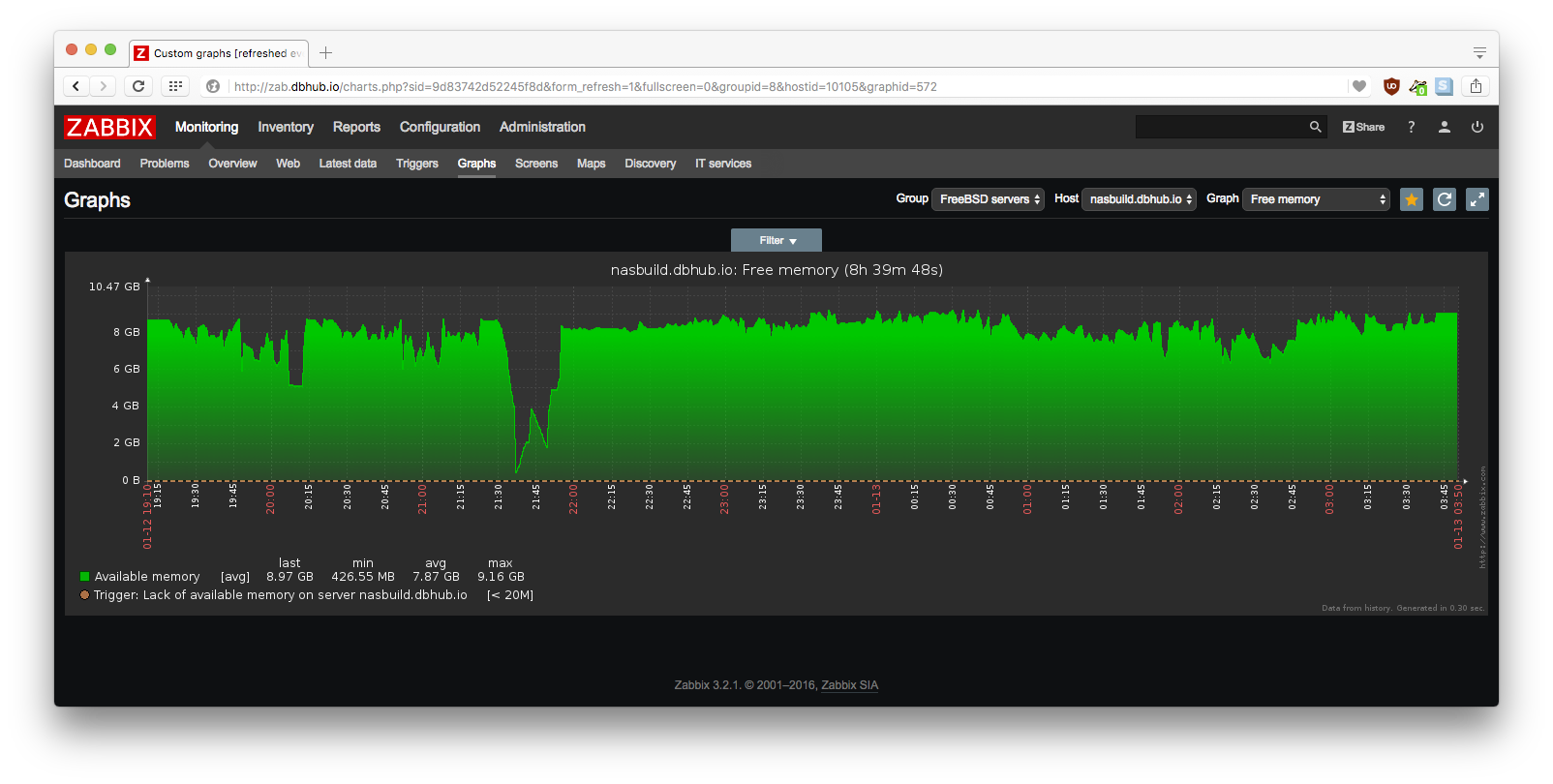Expand the Filter panel

pos(776,240)
